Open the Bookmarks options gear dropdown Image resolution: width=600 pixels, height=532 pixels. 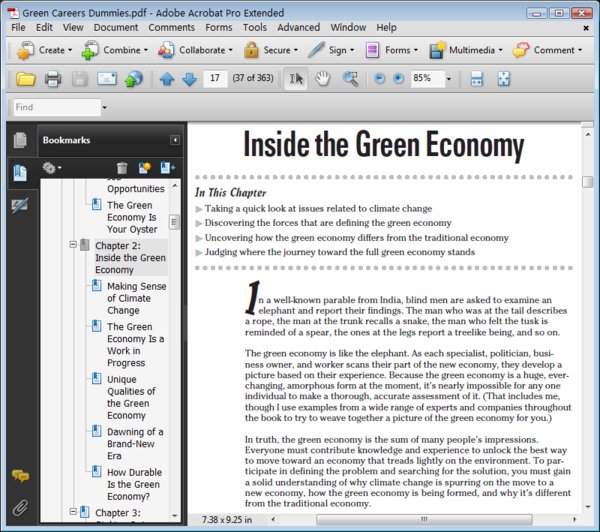tap(52, 168)
